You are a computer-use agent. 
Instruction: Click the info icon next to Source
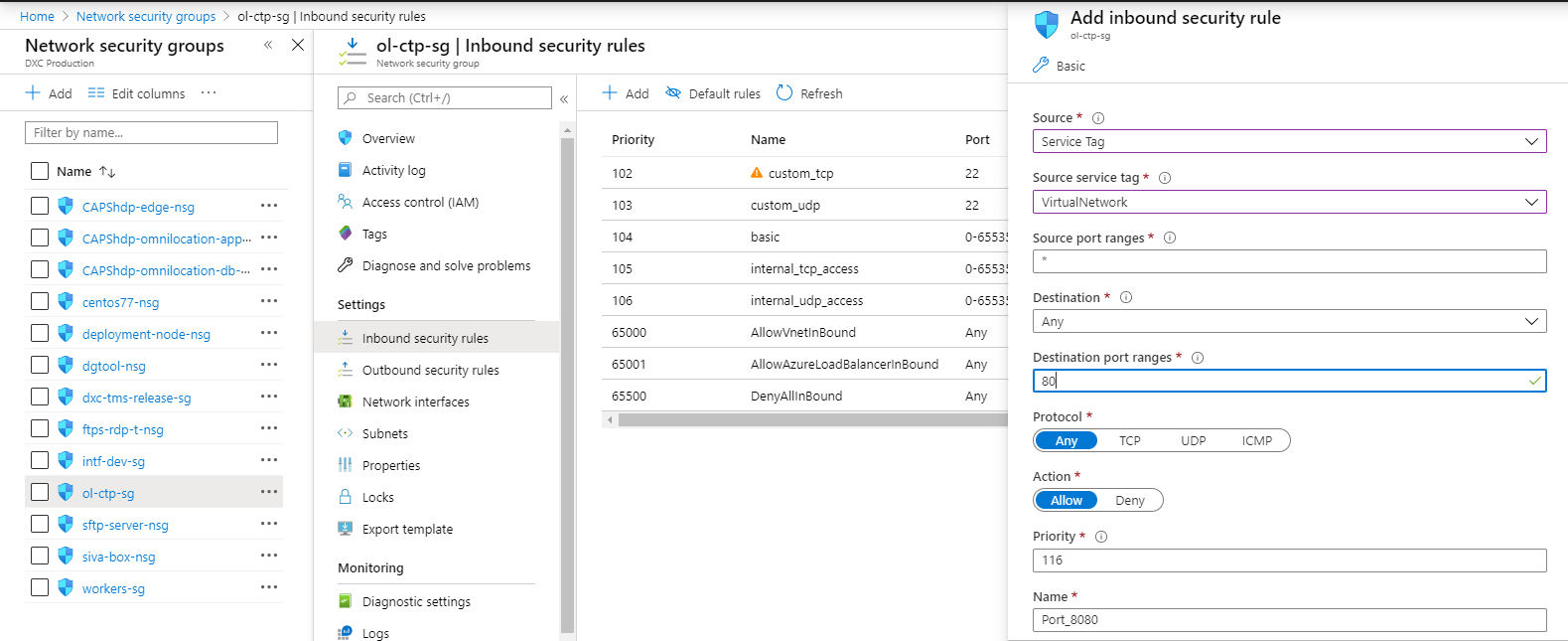(1098, 118)
